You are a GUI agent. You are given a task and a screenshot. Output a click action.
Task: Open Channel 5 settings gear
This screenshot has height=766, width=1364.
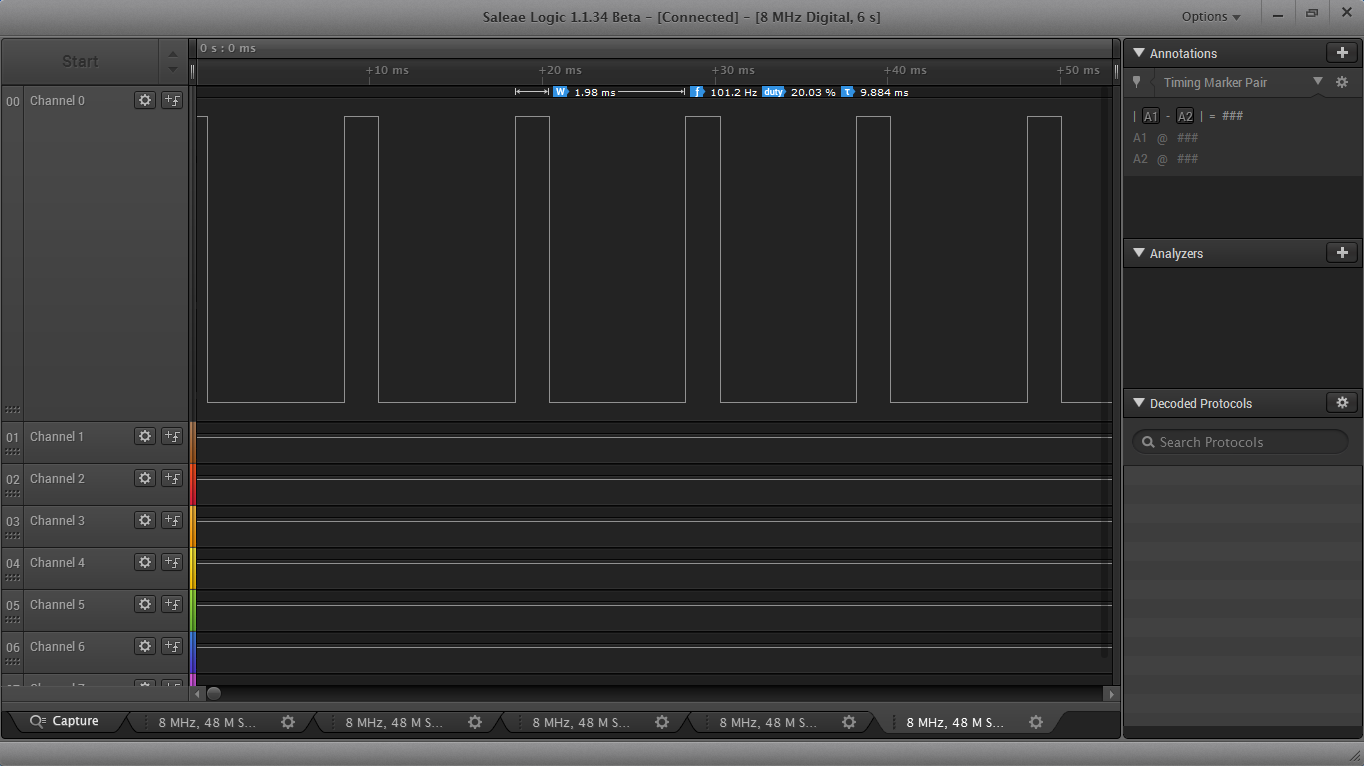point(145,604)
